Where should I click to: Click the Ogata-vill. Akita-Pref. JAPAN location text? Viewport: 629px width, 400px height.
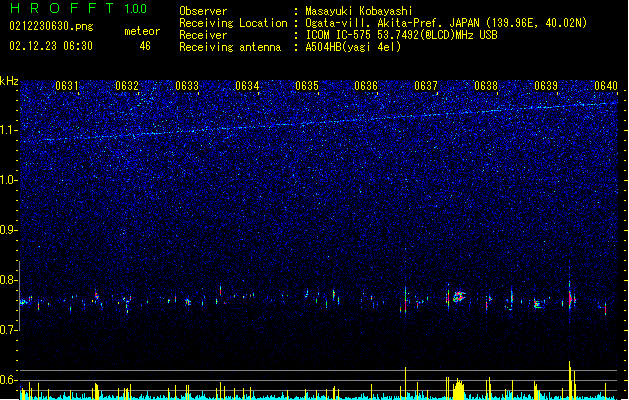tap(446, 23)
